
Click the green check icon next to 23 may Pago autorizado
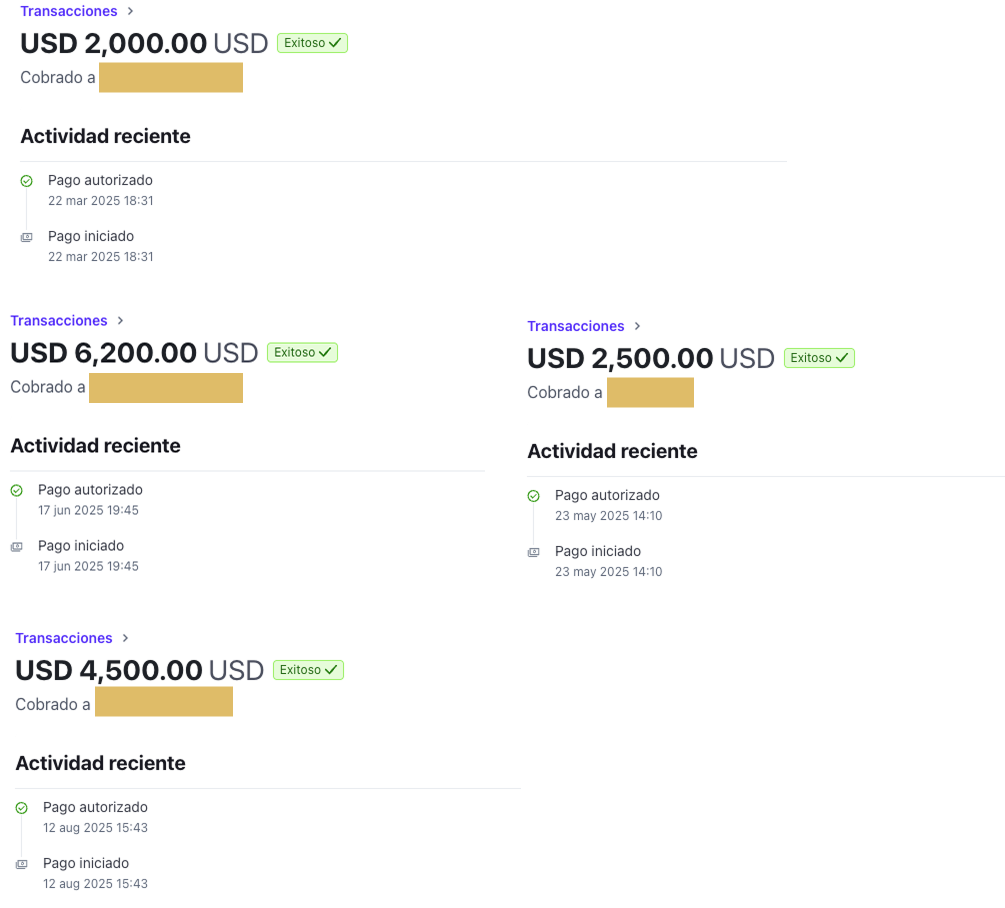pos(533,496)
